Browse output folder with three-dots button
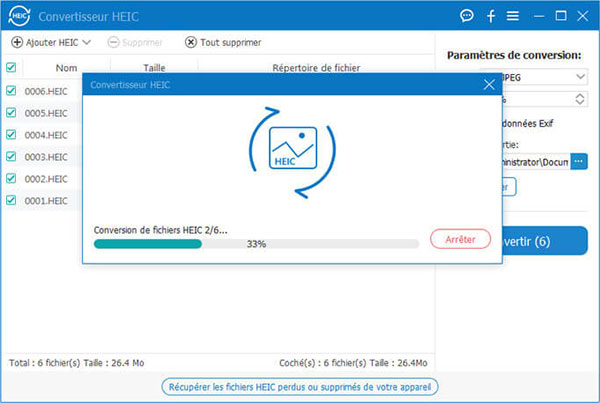600x403 pixels. tap(579, 161)
